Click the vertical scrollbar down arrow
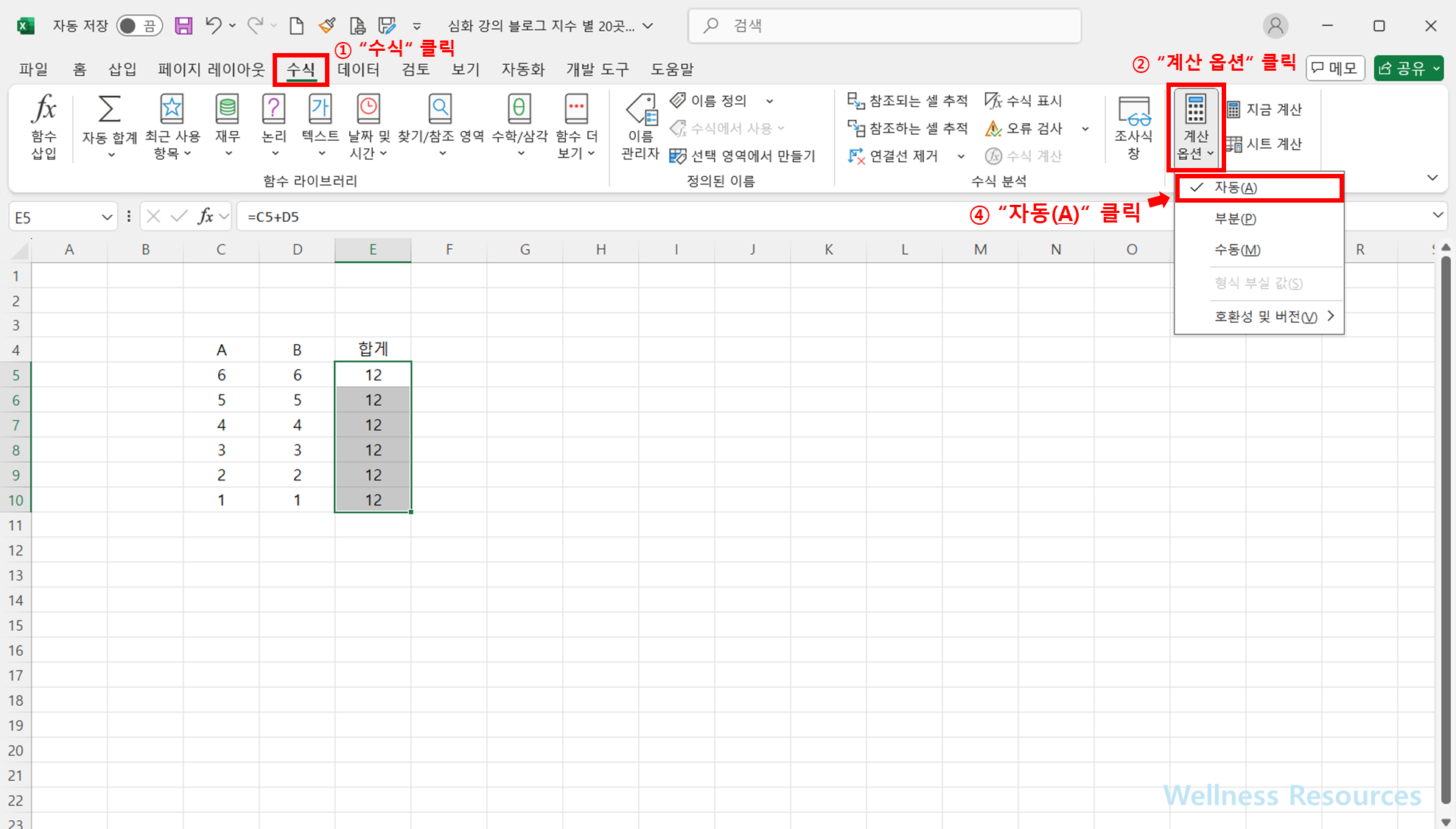Screen dimensions: 1456x829 coord(1446,822)
